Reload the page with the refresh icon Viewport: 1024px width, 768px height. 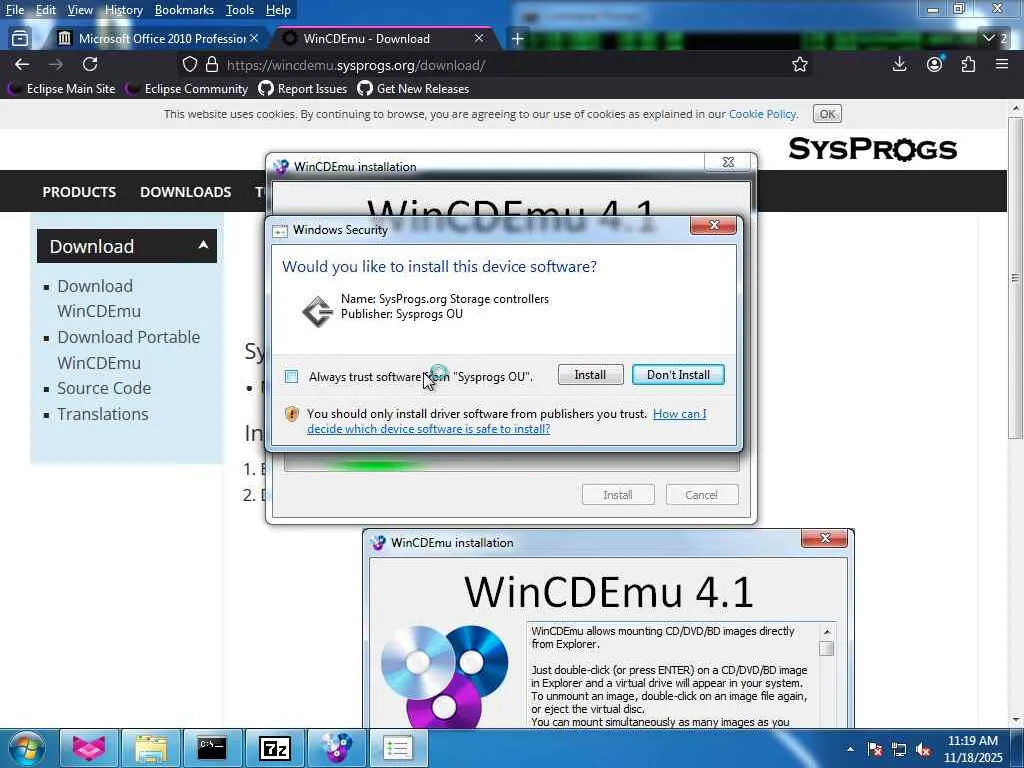coord(90,64)
